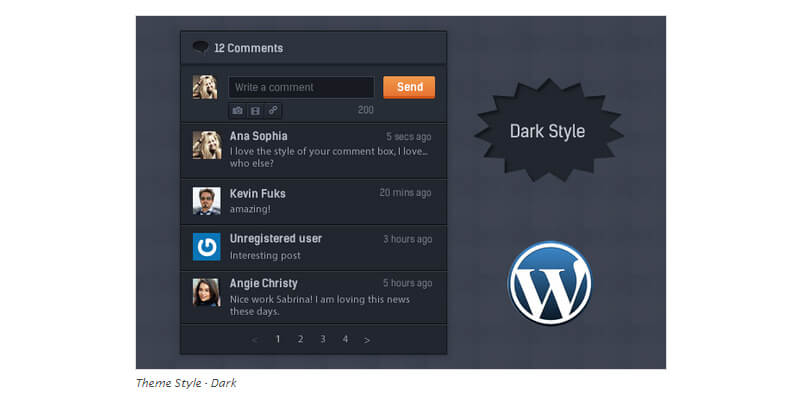800x400 pixels.
Task: Click comment "Nice work Sabrina!" text
Action: [320, 305]
